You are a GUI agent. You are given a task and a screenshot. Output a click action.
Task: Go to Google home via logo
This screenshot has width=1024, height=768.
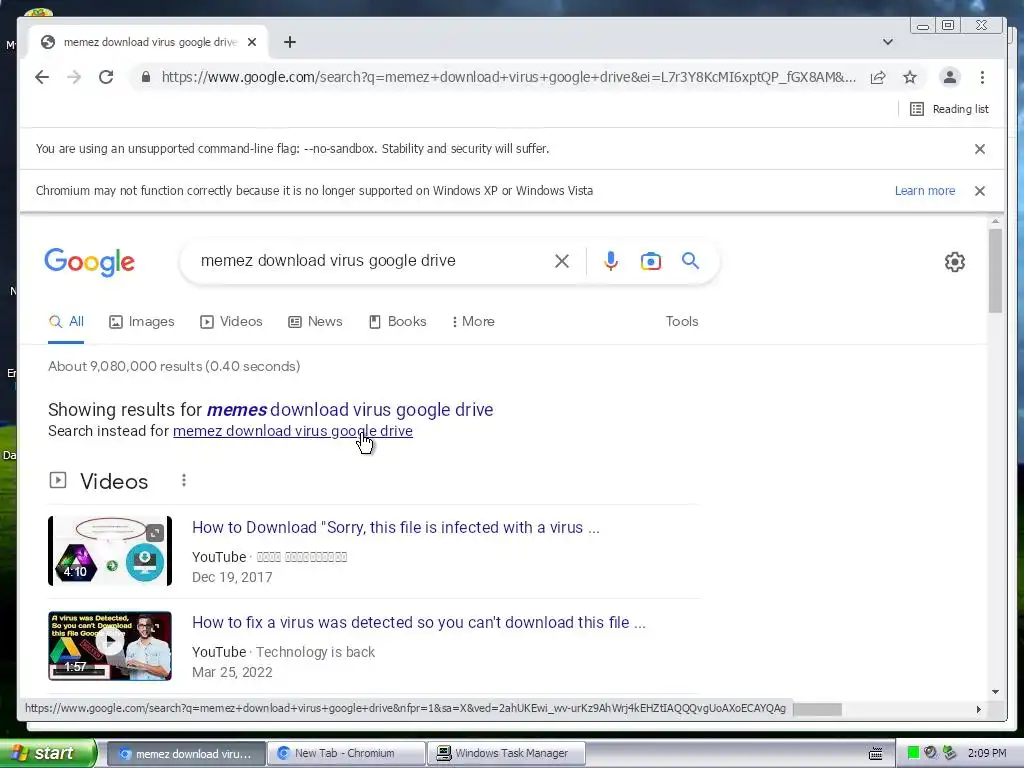(89, 262)
